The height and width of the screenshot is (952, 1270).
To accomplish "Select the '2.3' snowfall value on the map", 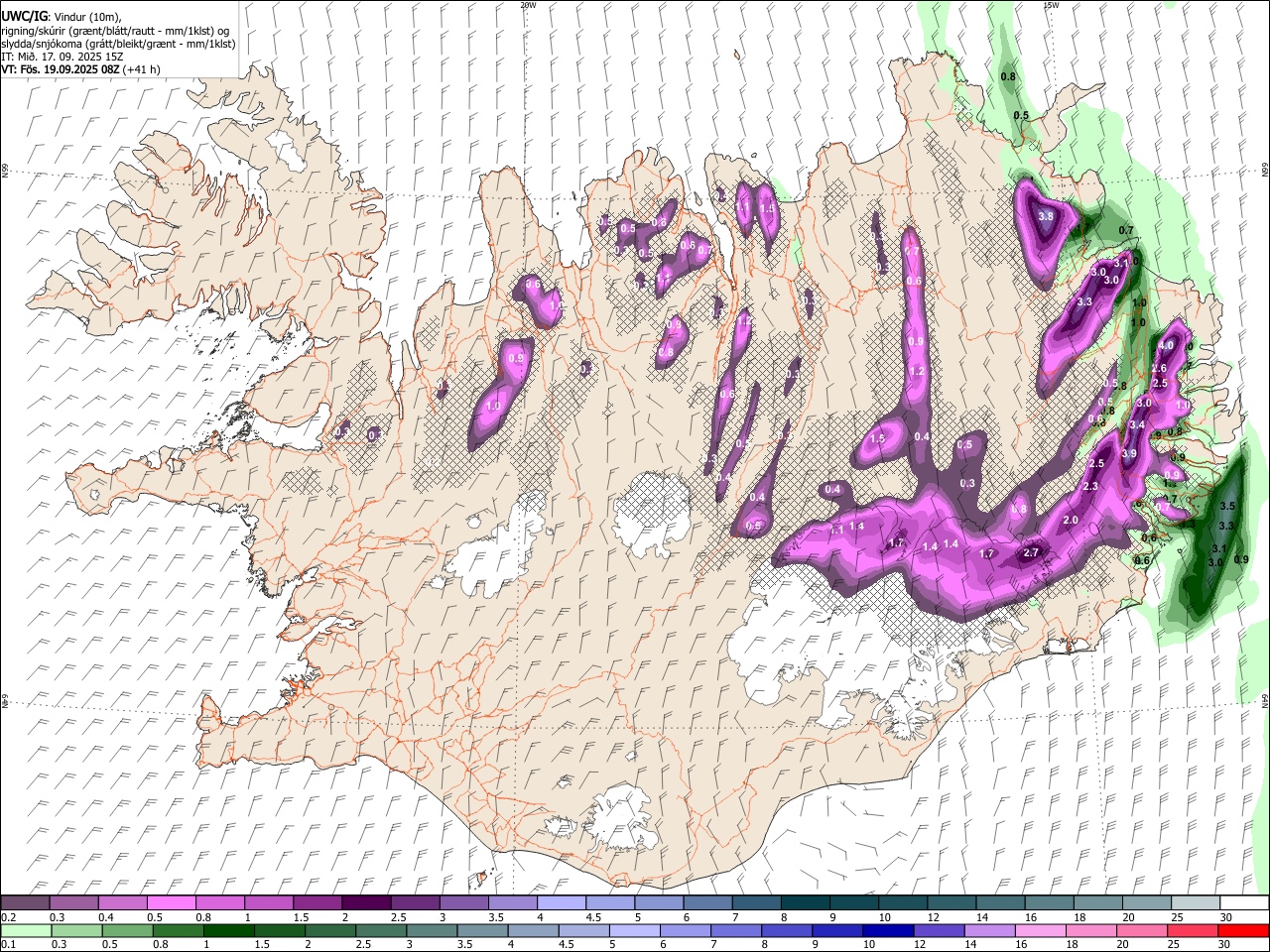I will click(1090, 486).
